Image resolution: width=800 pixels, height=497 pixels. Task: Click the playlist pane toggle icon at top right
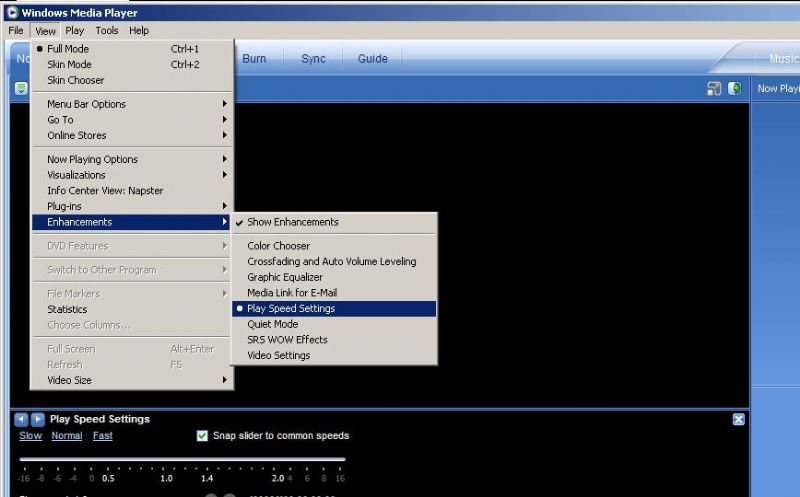714,89
